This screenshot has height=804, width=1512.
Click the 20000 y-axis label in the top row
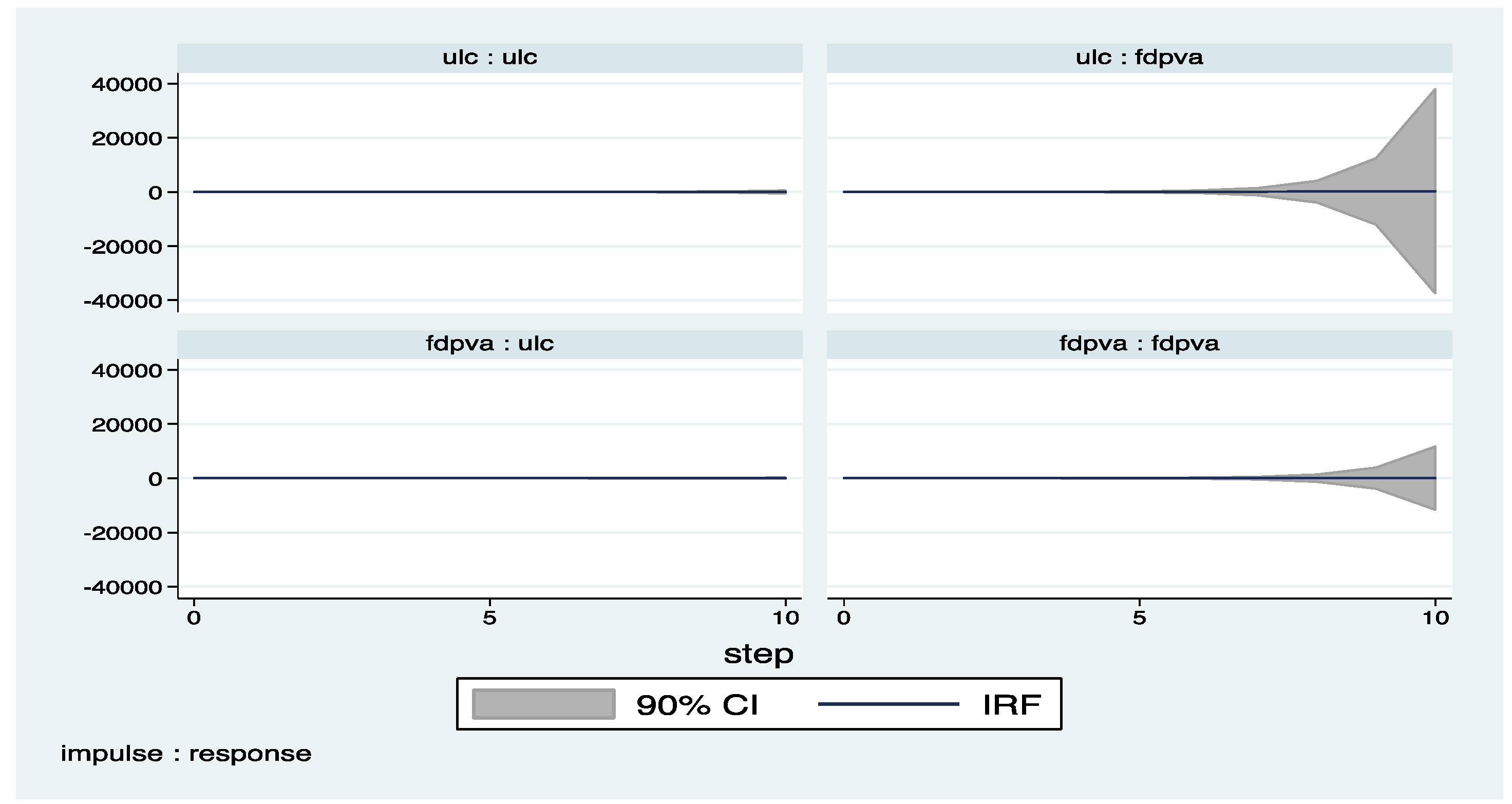pos(127,139)
